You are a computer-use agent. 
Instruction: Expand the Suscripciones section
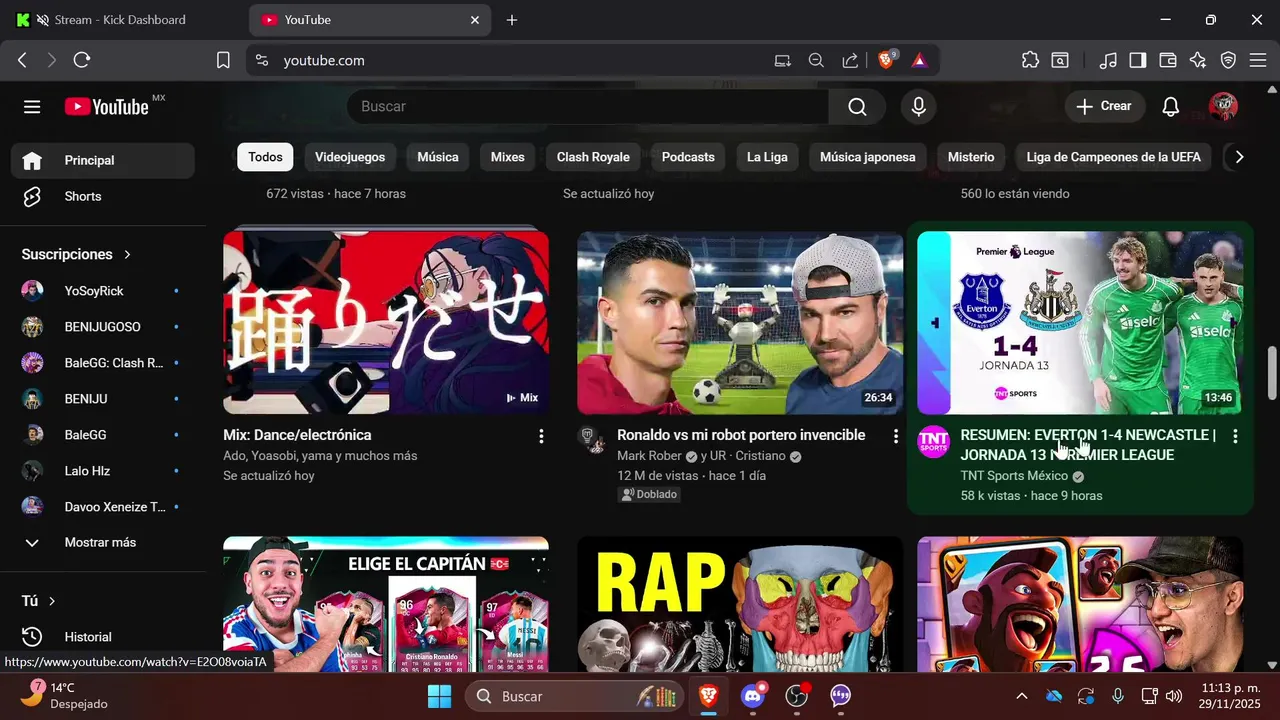[76, 254]
